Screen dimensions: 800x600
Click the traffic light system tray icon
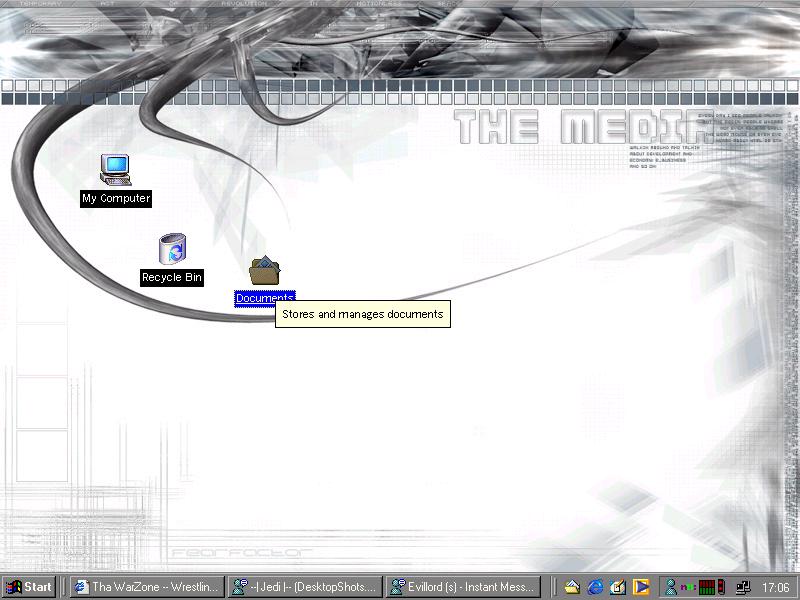[x=720, y=587]
